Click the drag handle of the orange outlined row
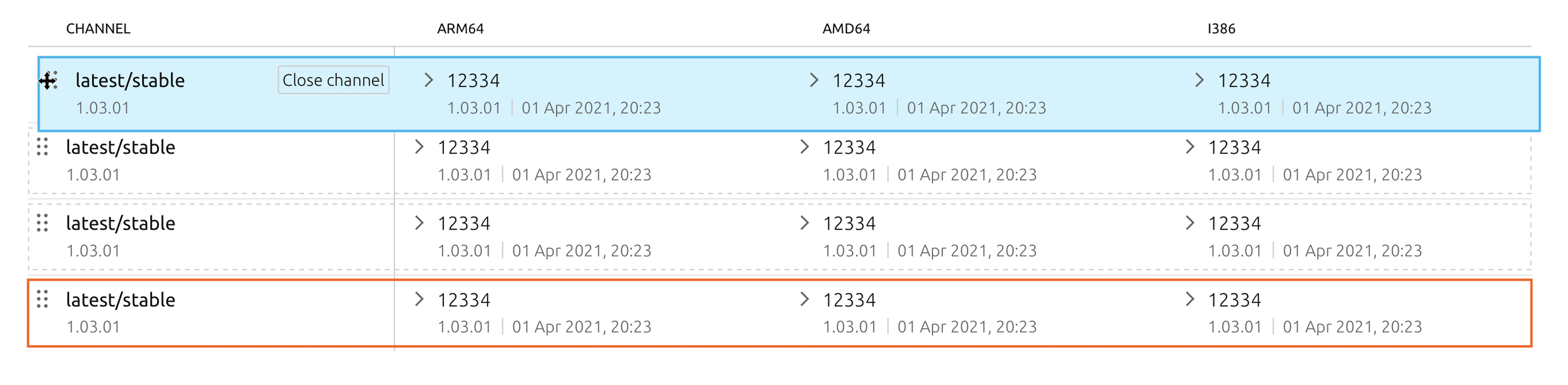The image size is (1568, 385). pyautogui.click(x=42, y=299)
